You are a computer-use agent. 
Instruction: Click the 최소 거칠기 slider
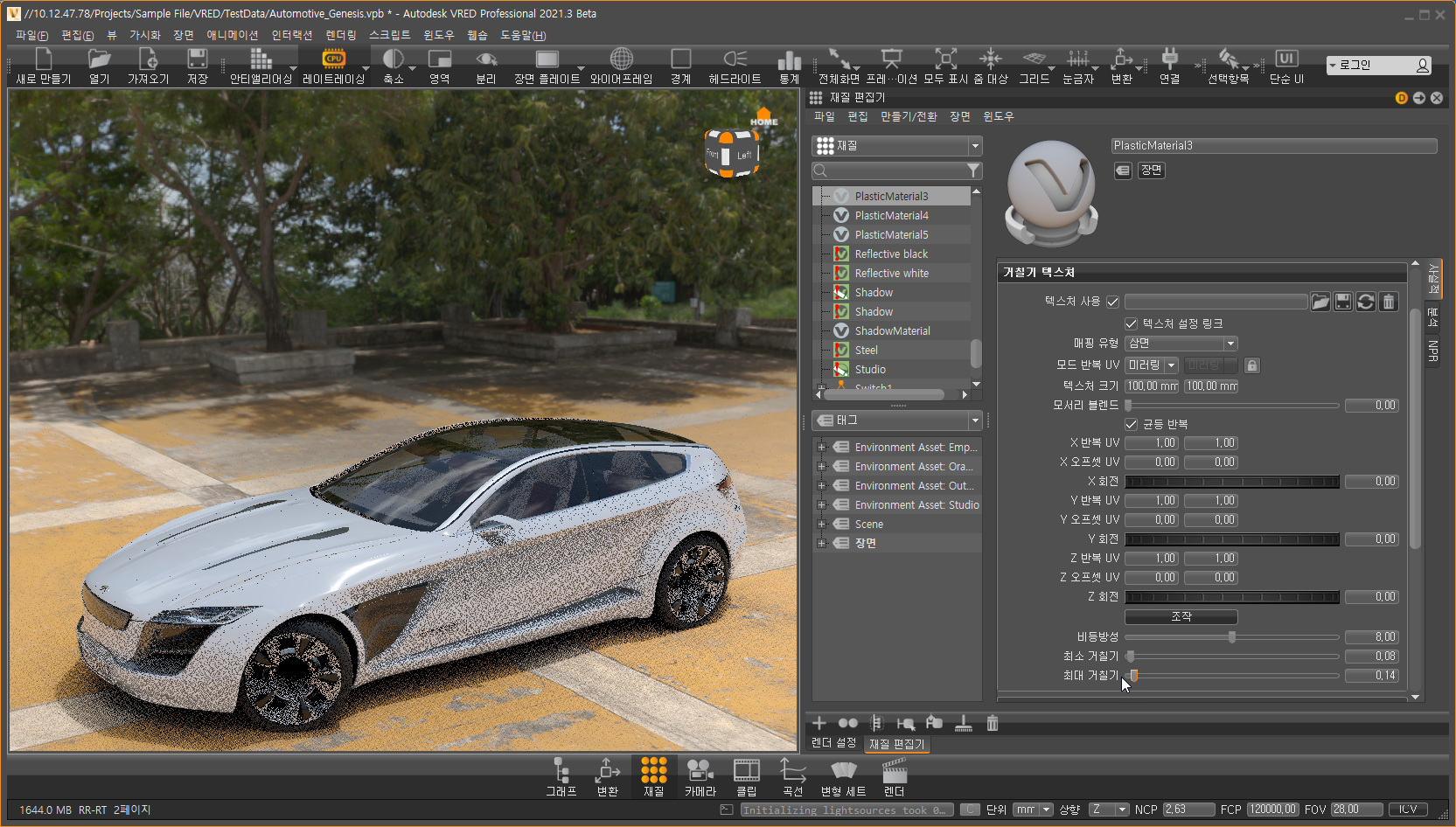tap(1232, 657)
